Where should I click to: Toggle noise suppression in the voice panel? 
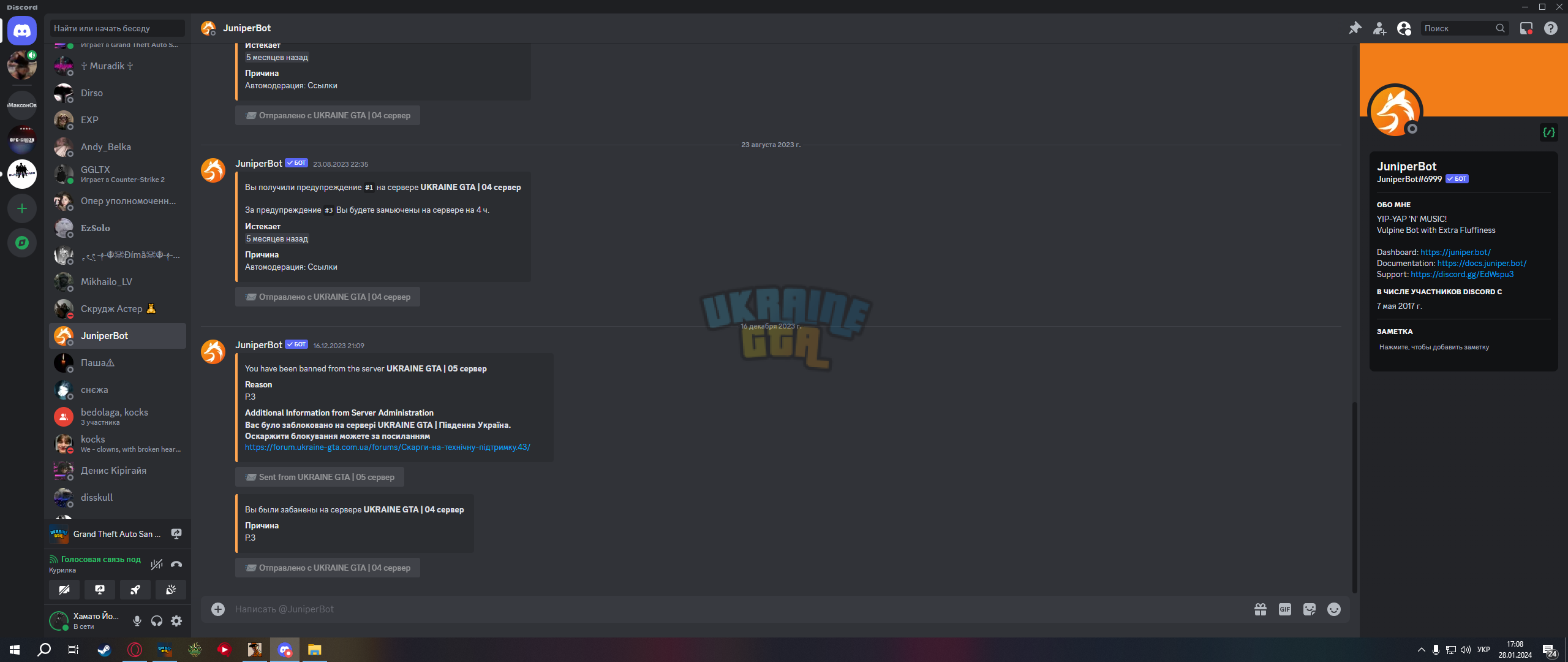[157, 564]
